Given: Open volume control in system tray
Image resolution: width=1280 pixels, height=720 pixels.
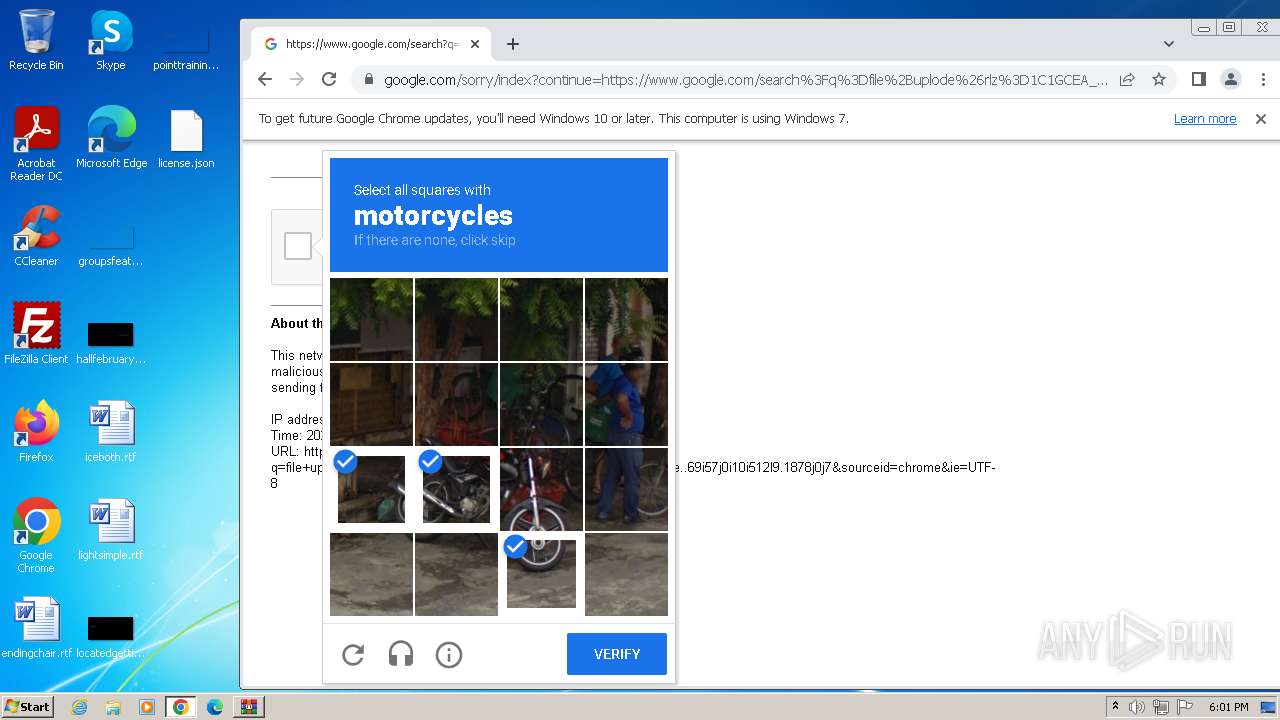Looking at the screenshot, I should (x=1137, y=707).
